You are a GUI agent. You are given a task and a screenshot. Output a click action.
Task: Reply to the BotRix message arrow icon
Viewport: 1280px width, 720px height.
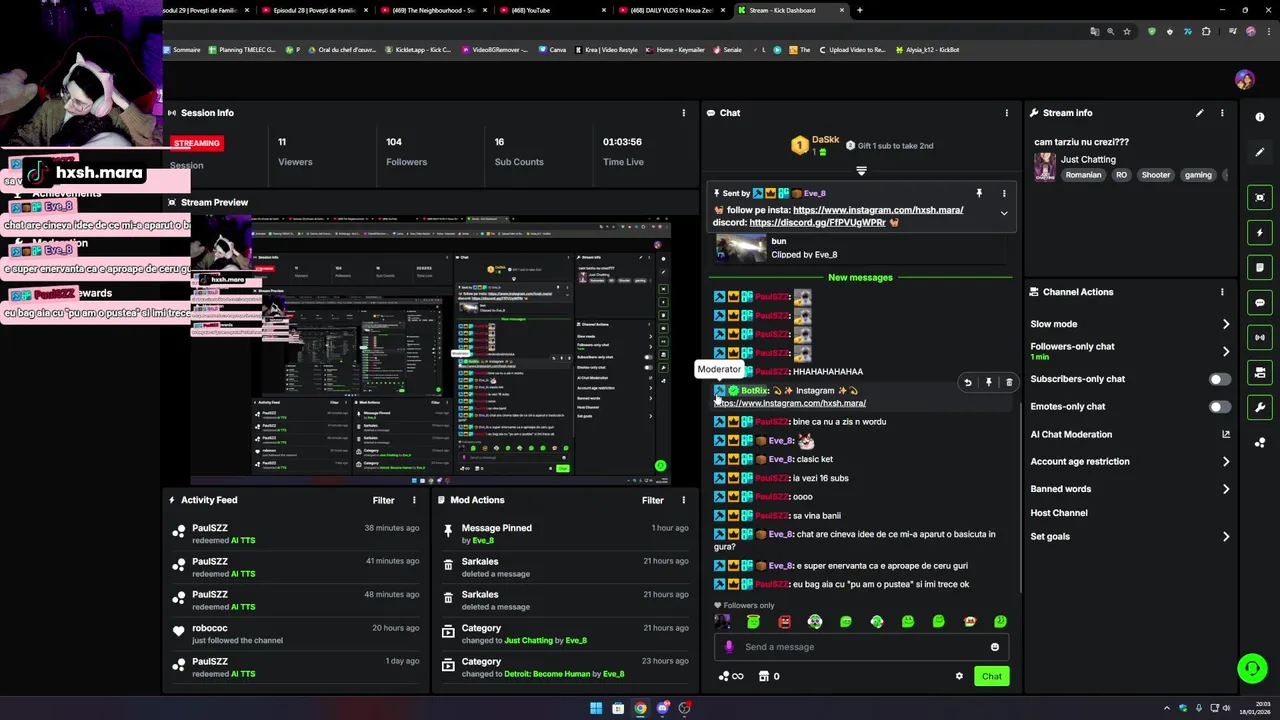[x=967, y=382]
